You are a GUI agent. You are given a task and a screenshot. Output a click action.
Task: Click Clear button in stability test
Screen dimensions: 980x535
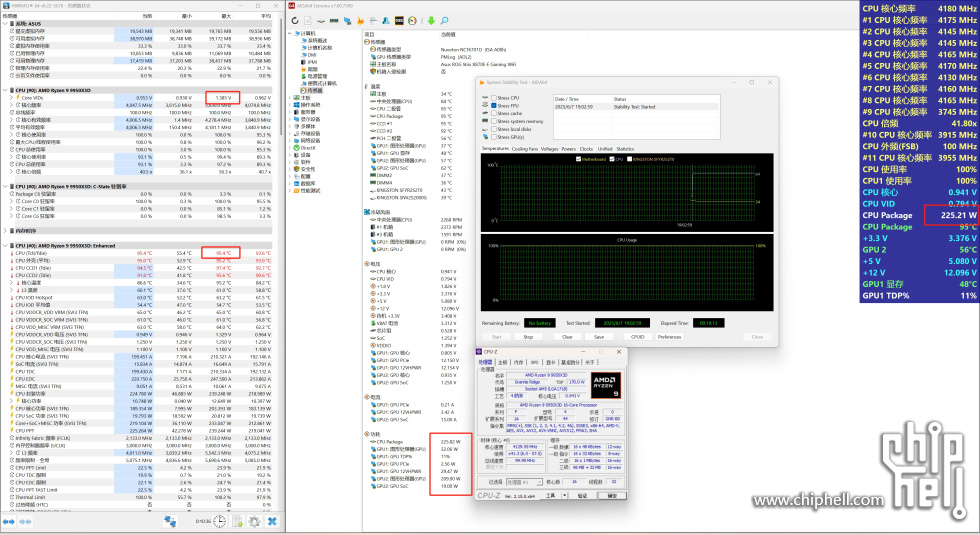click(x=567, y=337)
